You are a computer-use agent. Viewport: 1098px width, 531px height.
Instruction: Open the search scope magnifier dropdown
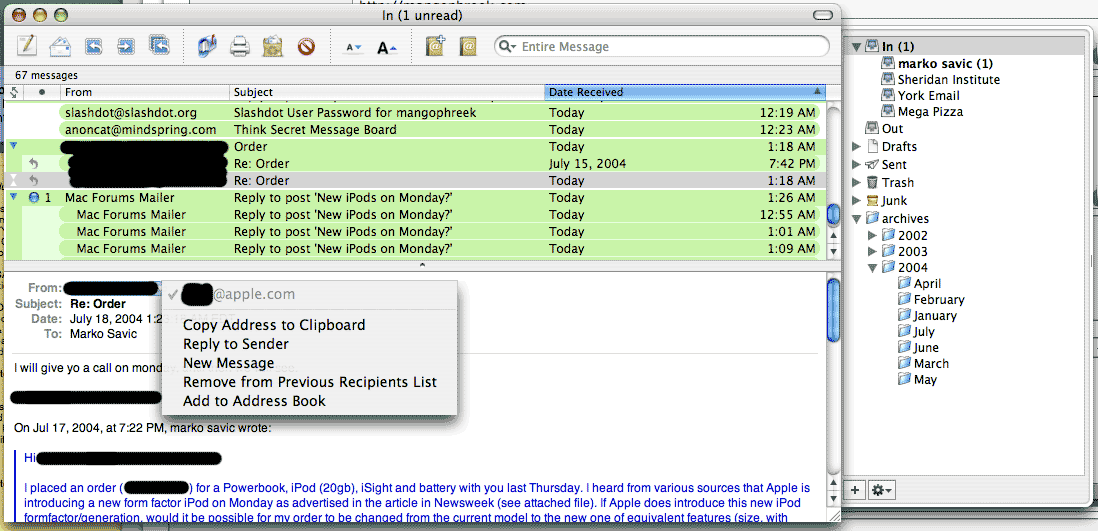(x=509, y=47)
